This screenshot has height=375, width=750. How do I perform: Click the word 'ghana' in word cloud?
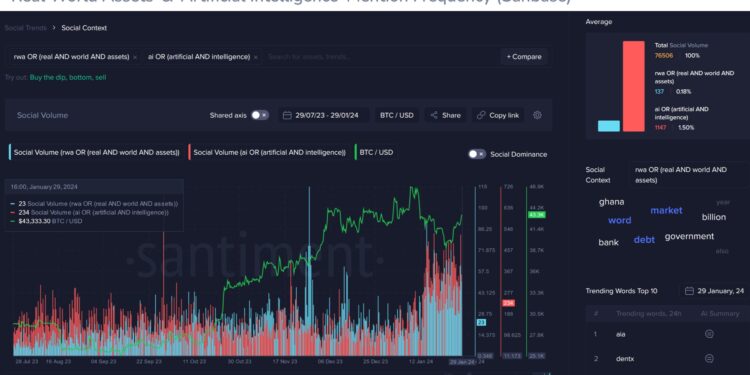611,202
